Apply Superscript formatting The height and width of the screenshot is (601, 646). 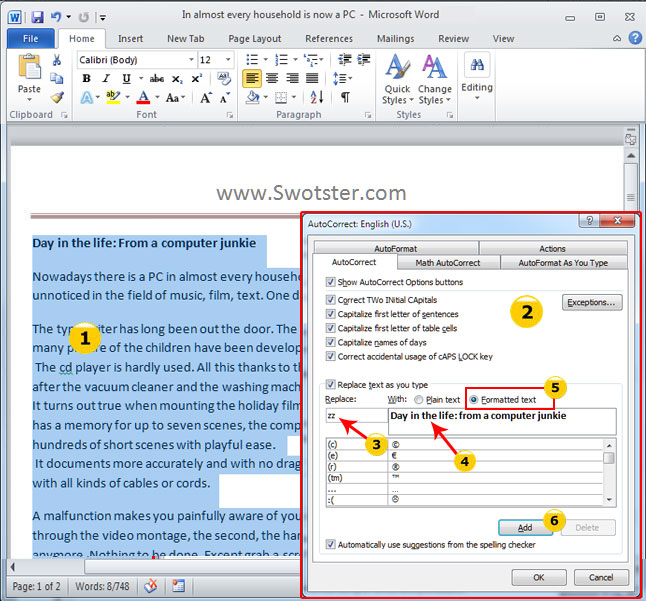(197, 78)
